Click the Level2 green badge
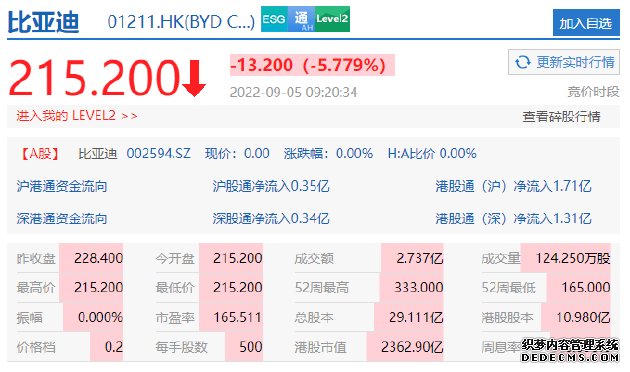Image resolution: width=630 pixels, height=372 pixels. 332,19
